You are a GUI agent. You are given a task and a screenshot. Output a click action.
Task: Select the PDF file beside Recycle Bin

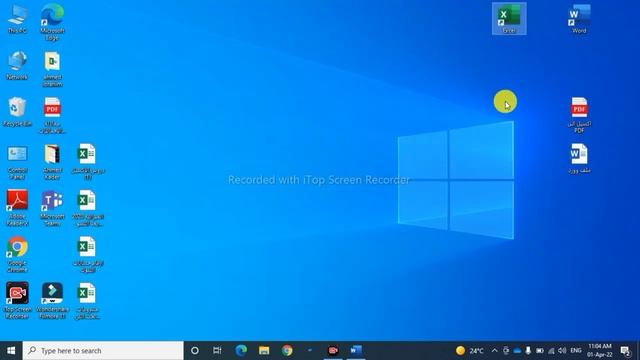52,115
